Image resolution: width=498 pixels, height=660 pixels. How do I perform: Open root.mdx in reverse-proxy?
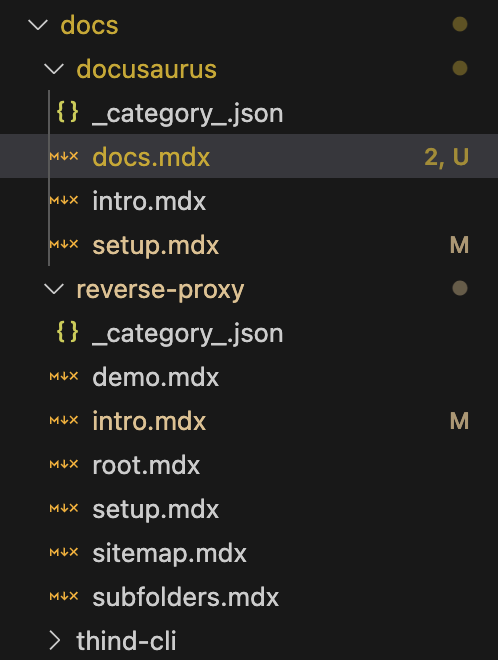point(249,464)
